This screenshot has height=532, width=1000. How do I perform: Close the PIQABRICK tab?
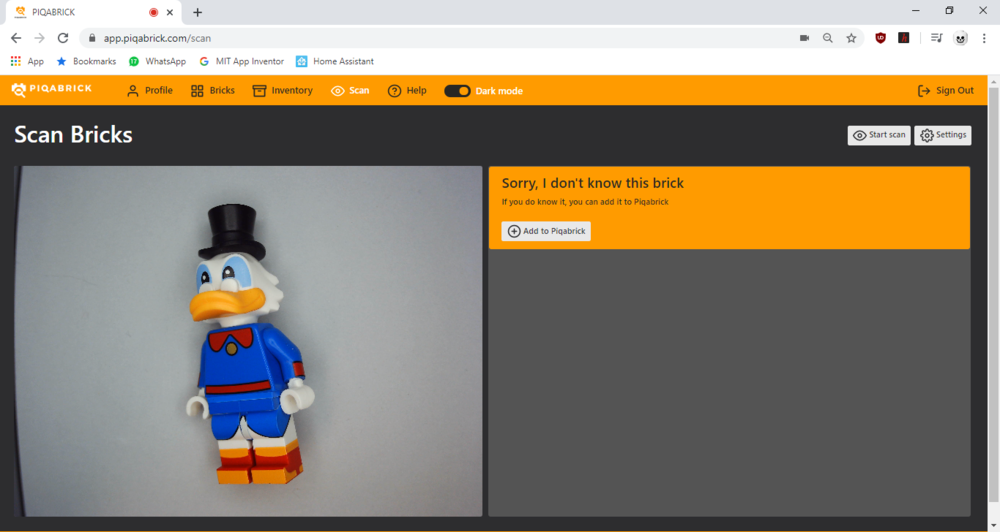(170, 12)
